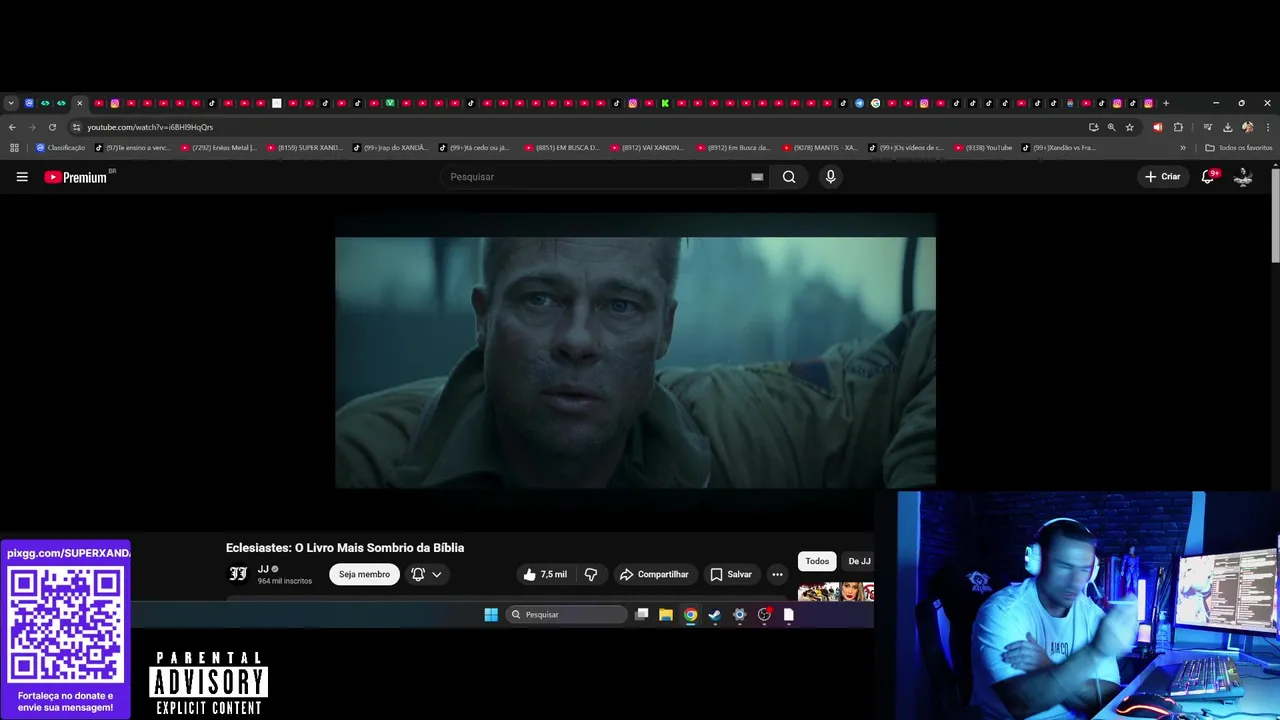The image size is (1280, 720).
Task: Expand the tab search chevron in Chrome
Action: tap(11, 103)
